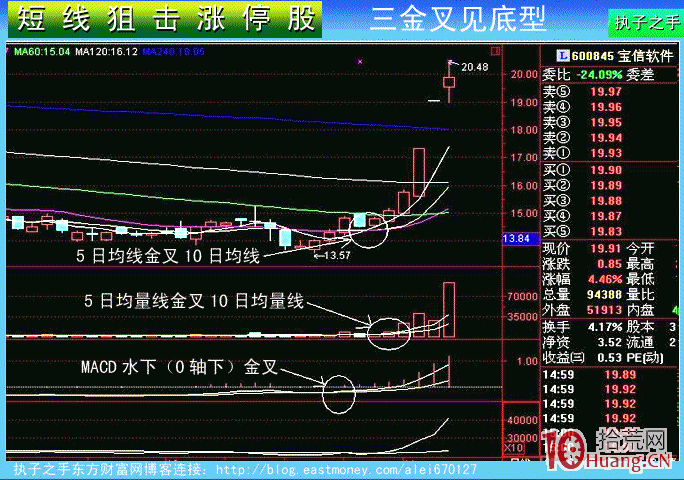Click the 1.00 MACD axis label
The height and width of the screenshot is (480, 684).
(x=527, y=361)
